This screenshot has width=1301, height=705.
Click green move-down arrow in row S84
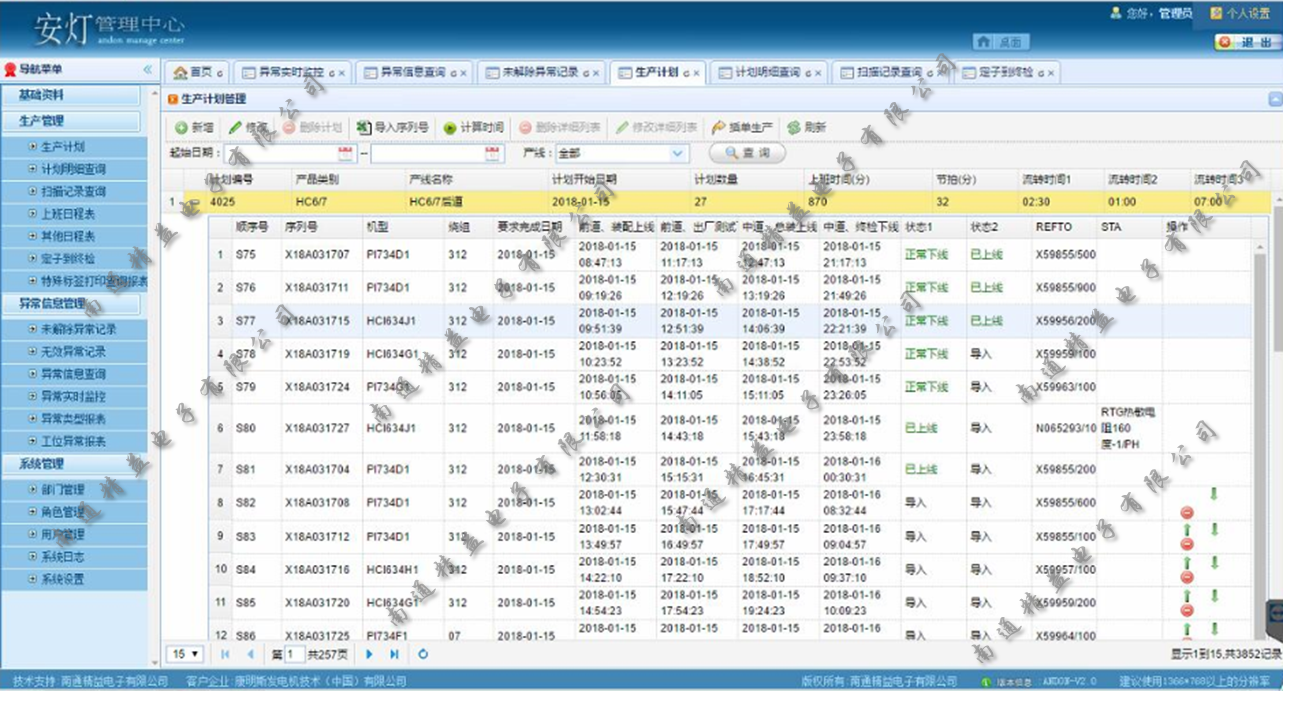(x=1214, y=563)
